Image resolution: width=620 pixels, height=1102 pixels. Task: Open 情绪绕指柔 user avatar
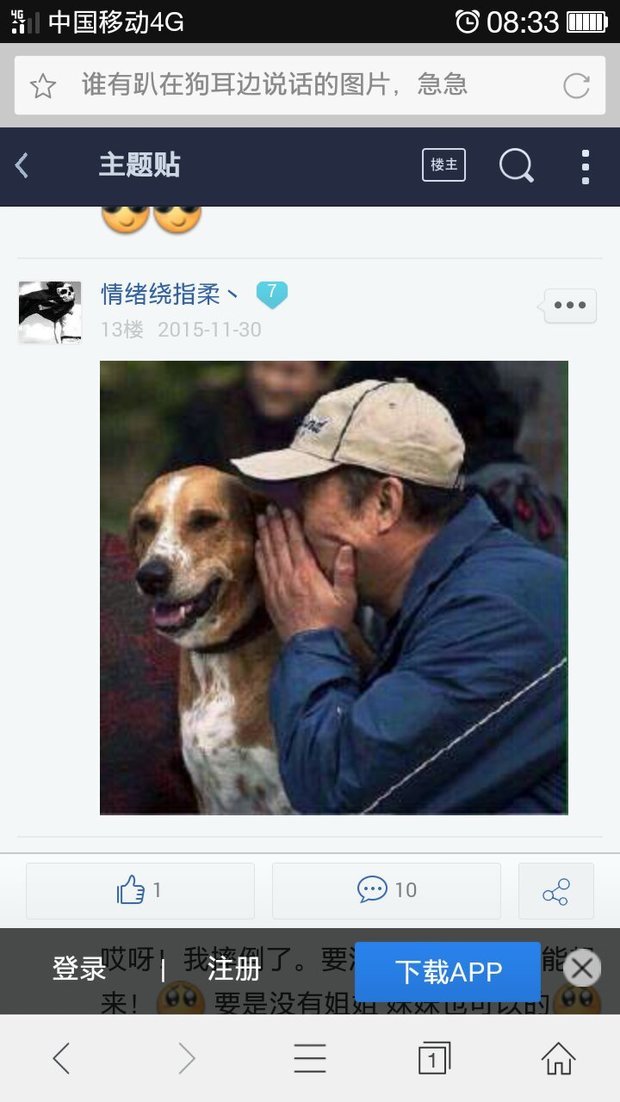point(50,312)
